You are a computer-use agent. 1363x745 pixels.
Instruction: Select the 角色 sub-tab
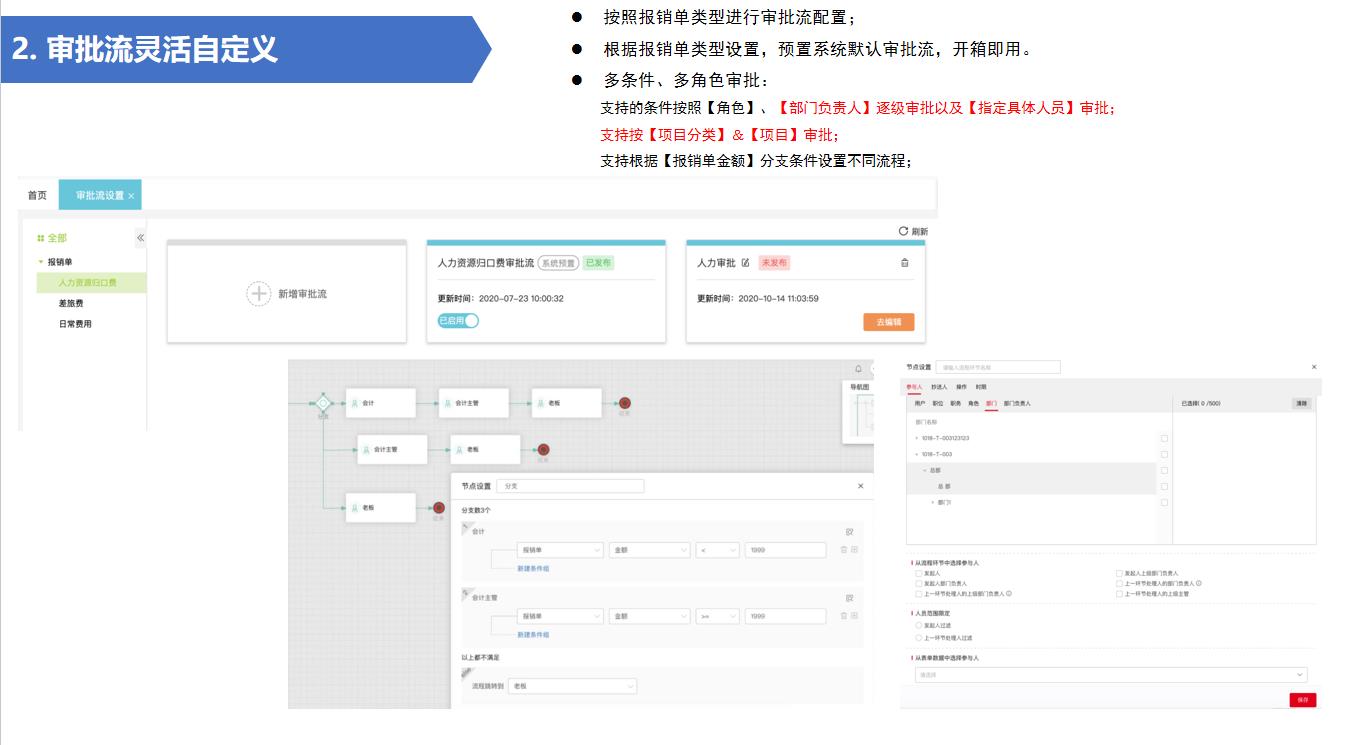pos(973,403)
